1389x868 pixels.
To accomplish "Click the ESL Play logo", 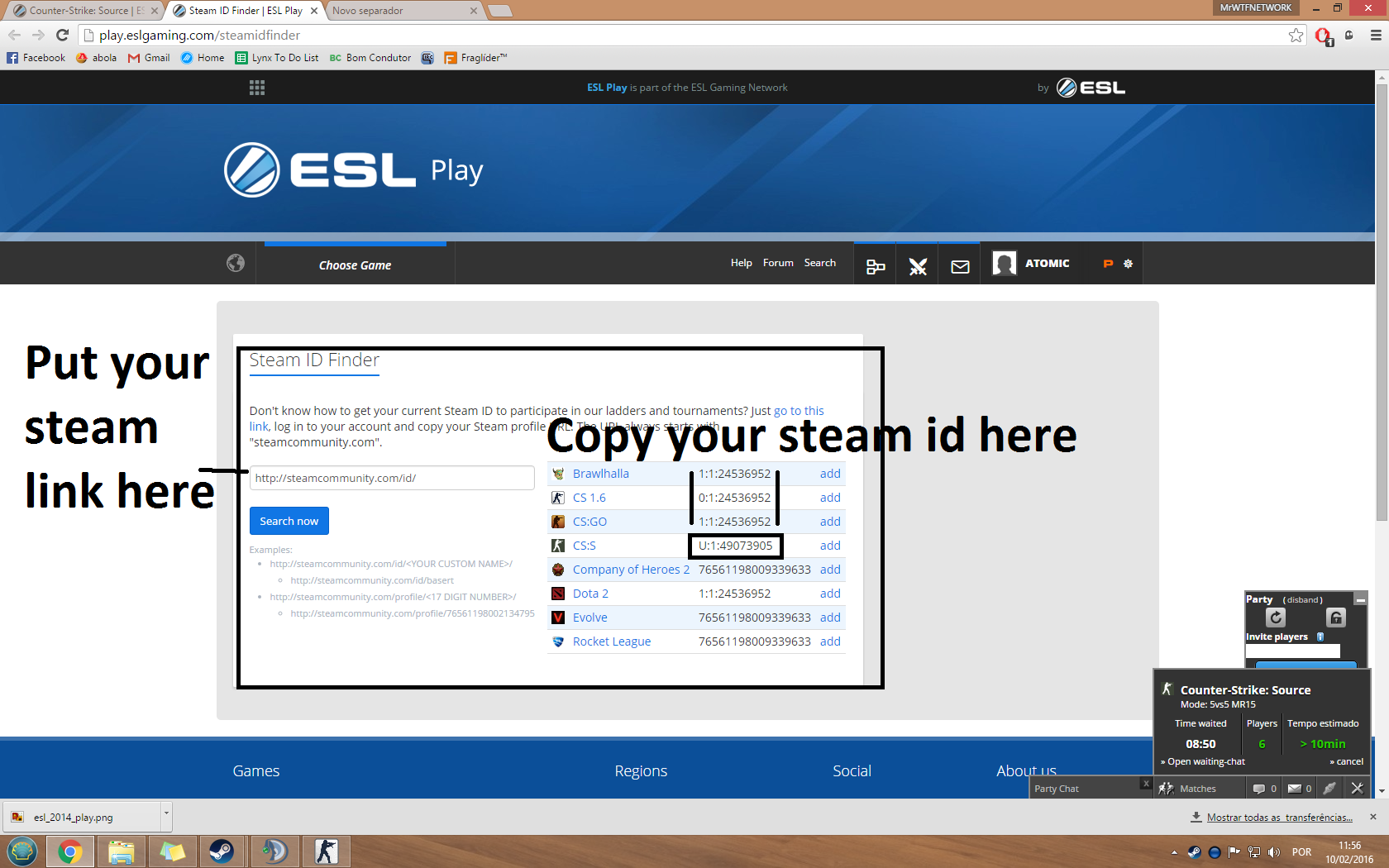I will (353, 170).
